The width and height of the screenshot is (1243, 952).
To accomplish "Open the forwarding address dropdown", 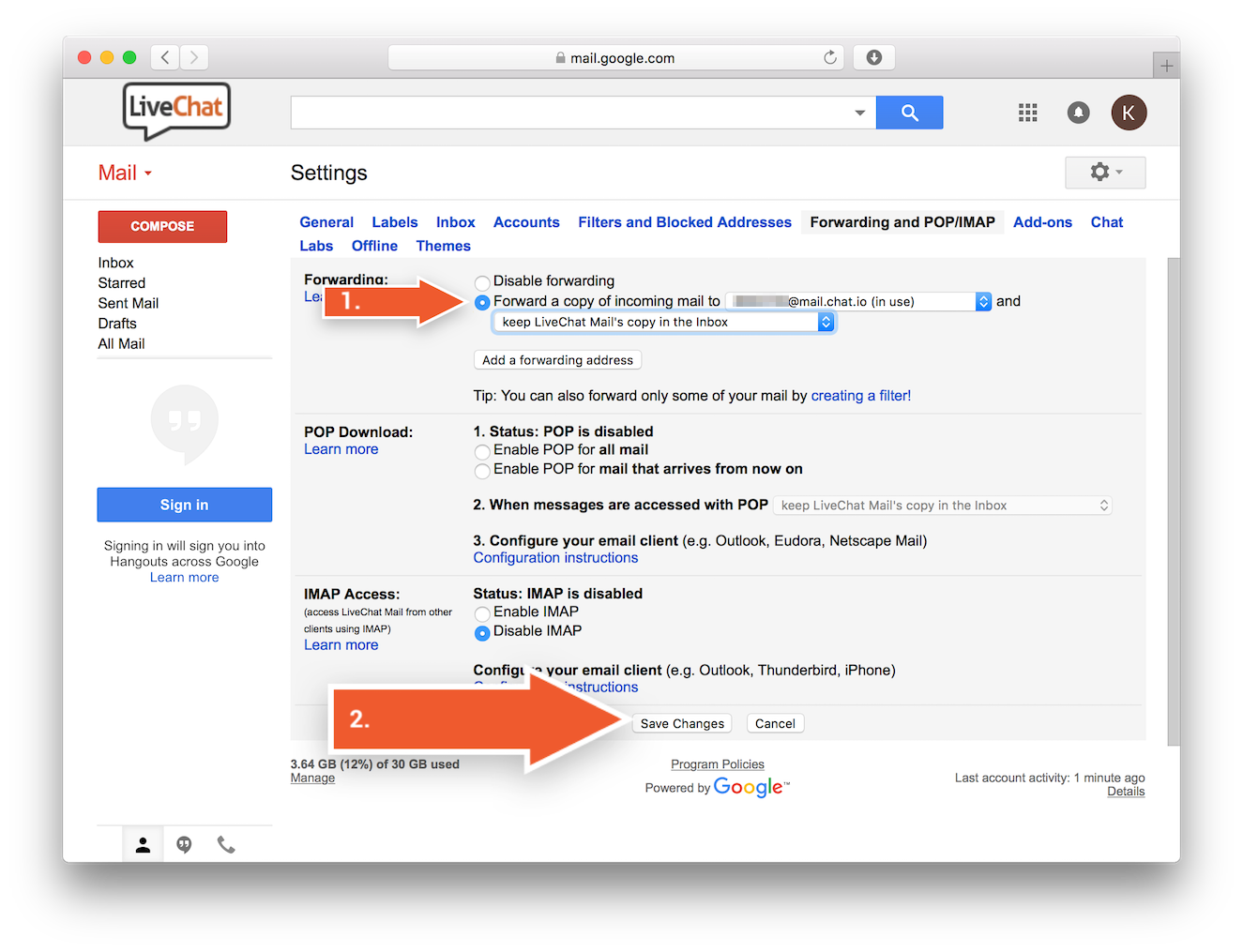I will 858,301.
